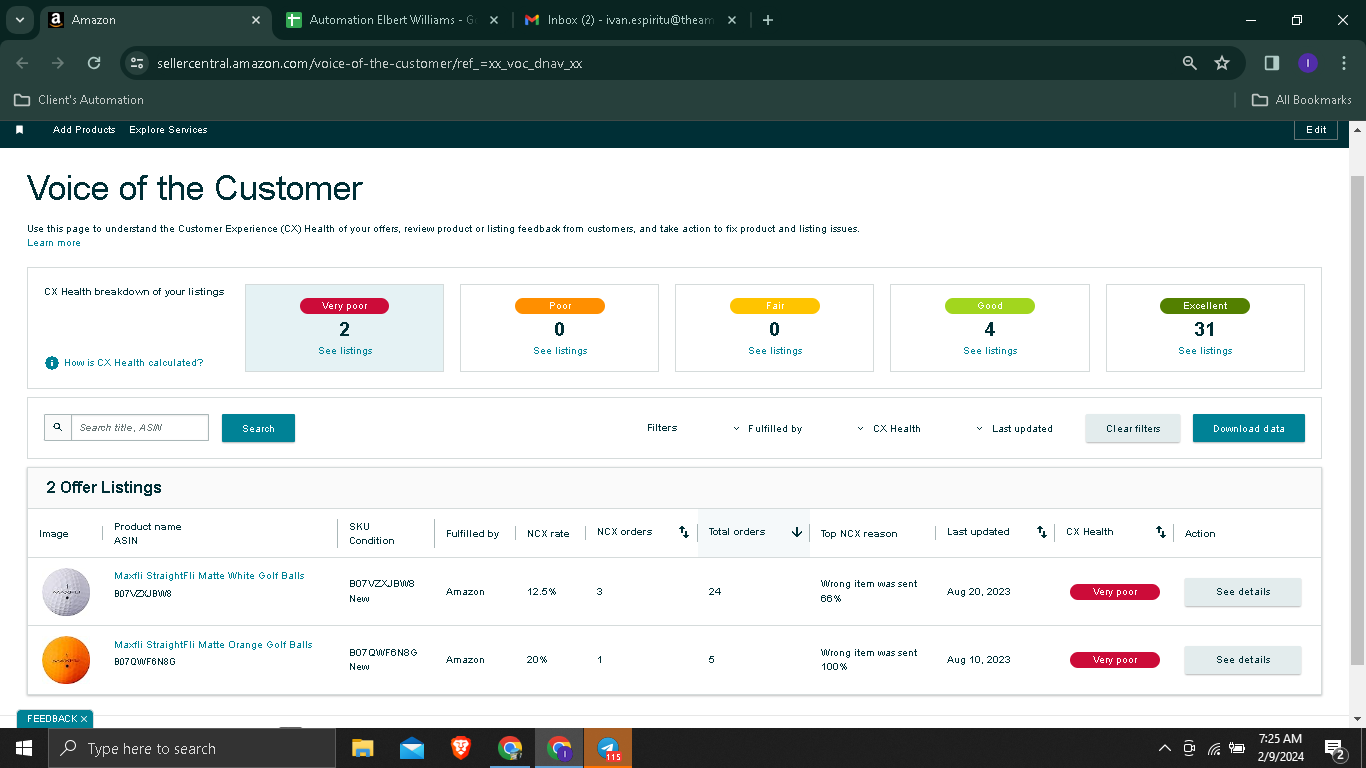1366x768 pixels.
Task: Go back using the browser back arrow
Action: [23, 63]
